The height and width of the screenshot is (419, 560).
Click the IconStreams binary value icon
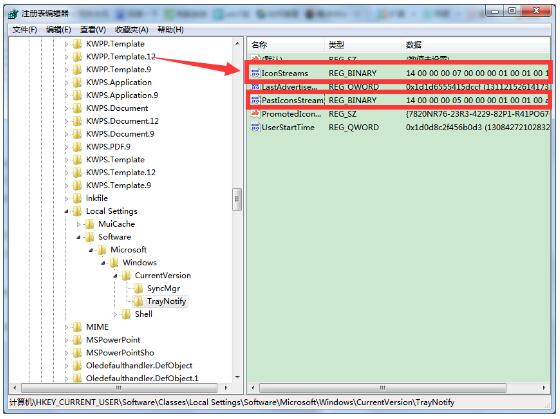[x=255, y=73]
